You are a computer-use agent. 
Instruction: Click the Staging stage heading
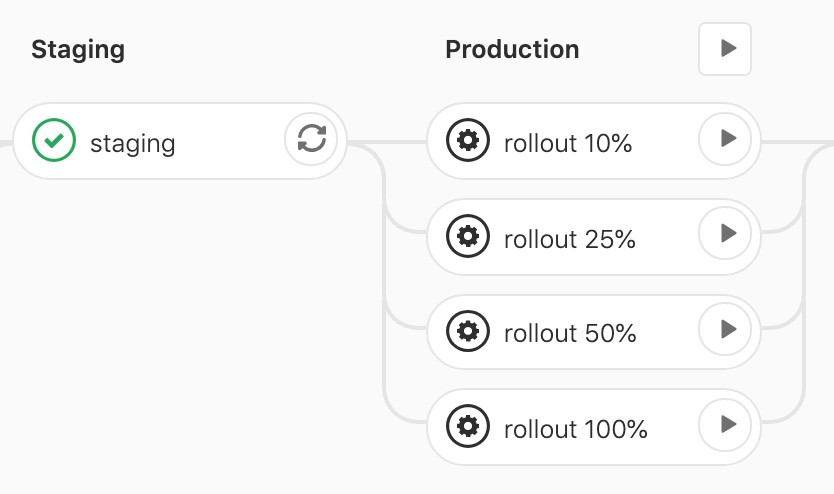coord(78,50)
